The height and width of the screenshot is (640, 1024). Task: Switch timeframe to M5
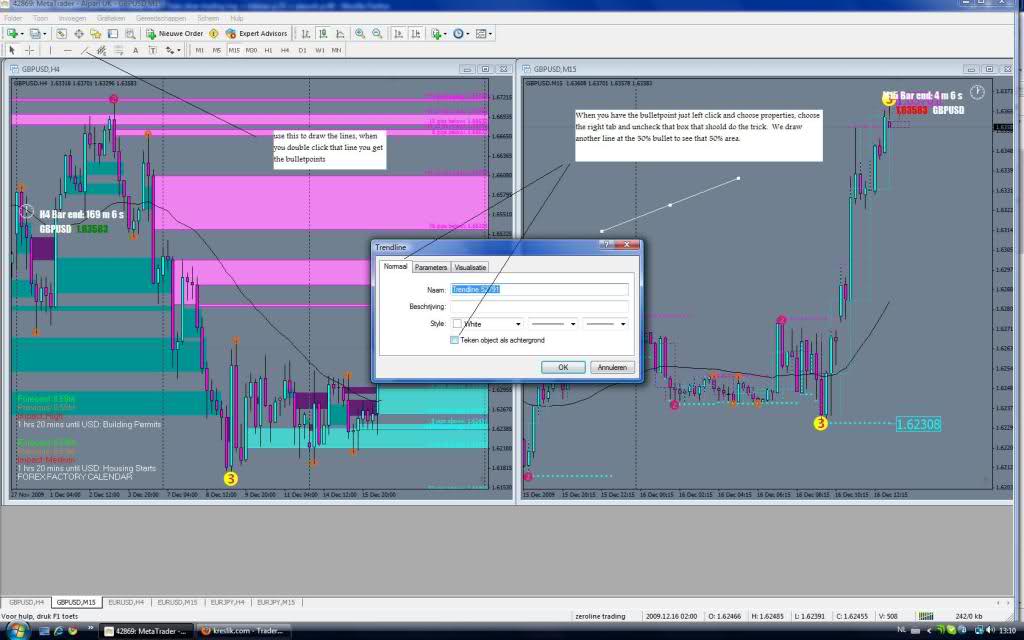217,50
